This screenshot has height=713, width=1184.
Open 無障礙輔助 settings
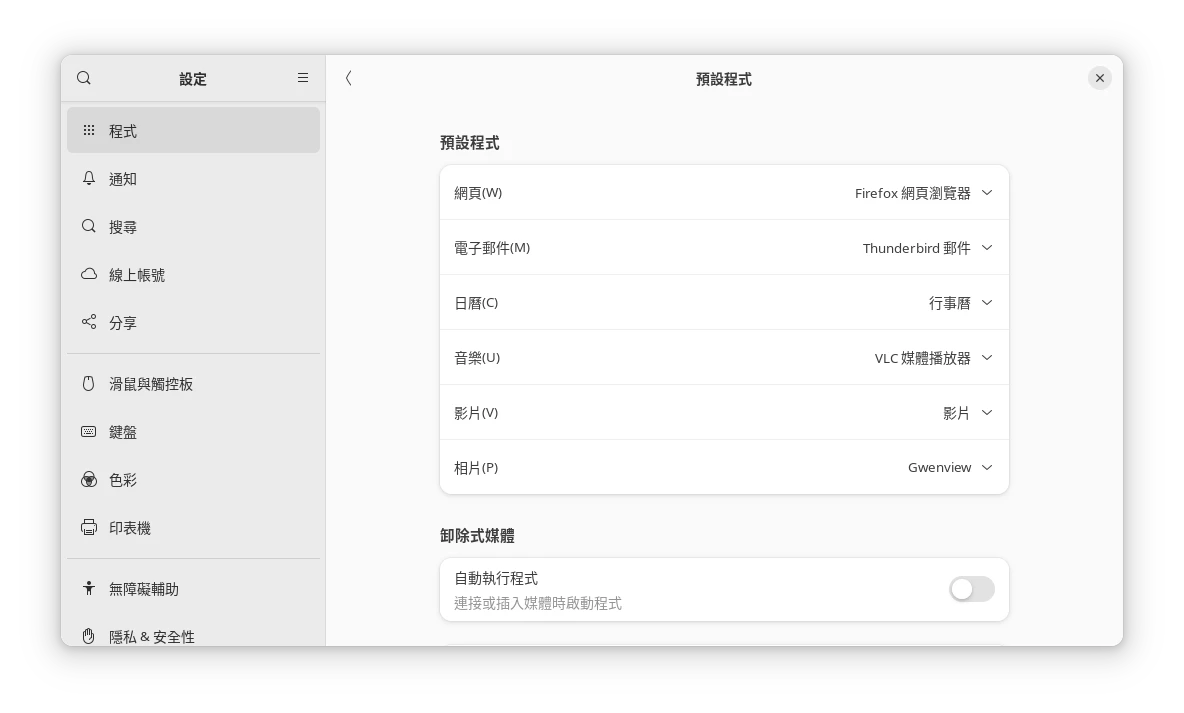pyautogui.click(x=144, y=590)
